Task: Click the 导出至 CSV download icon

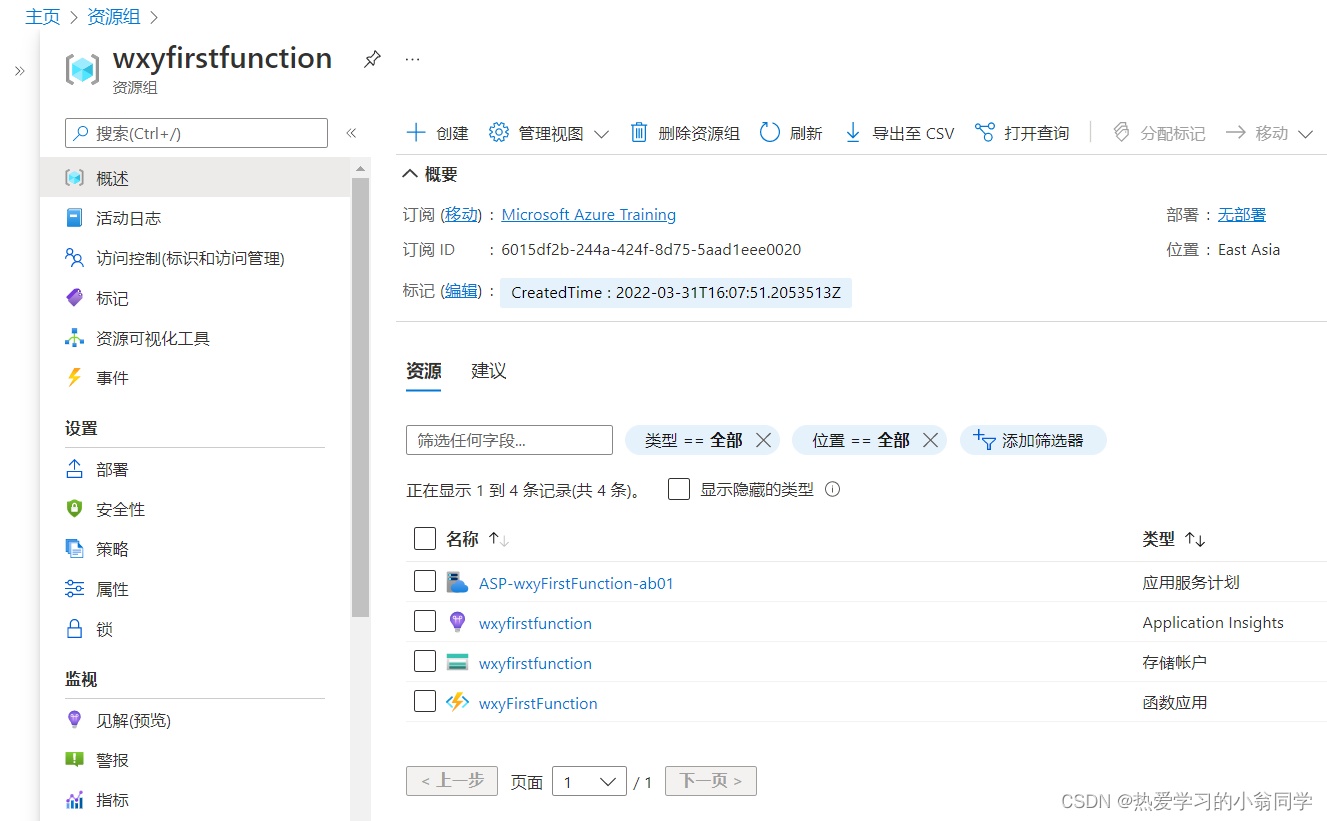Action: pyautogui.click(x=853, y=133)
